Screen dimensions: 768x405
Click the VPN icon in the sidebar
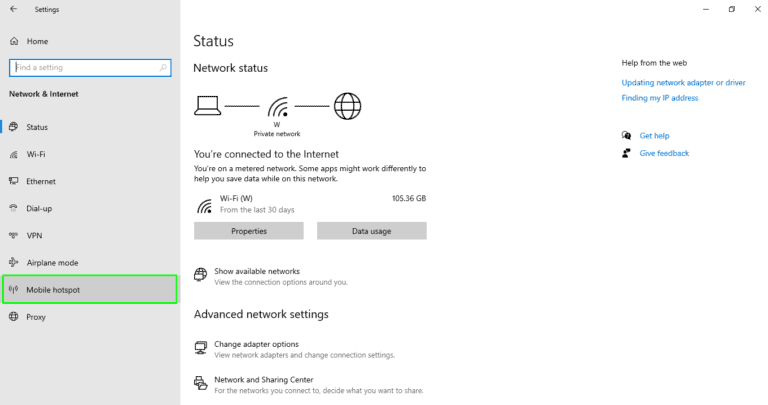[x=14, y=235]
